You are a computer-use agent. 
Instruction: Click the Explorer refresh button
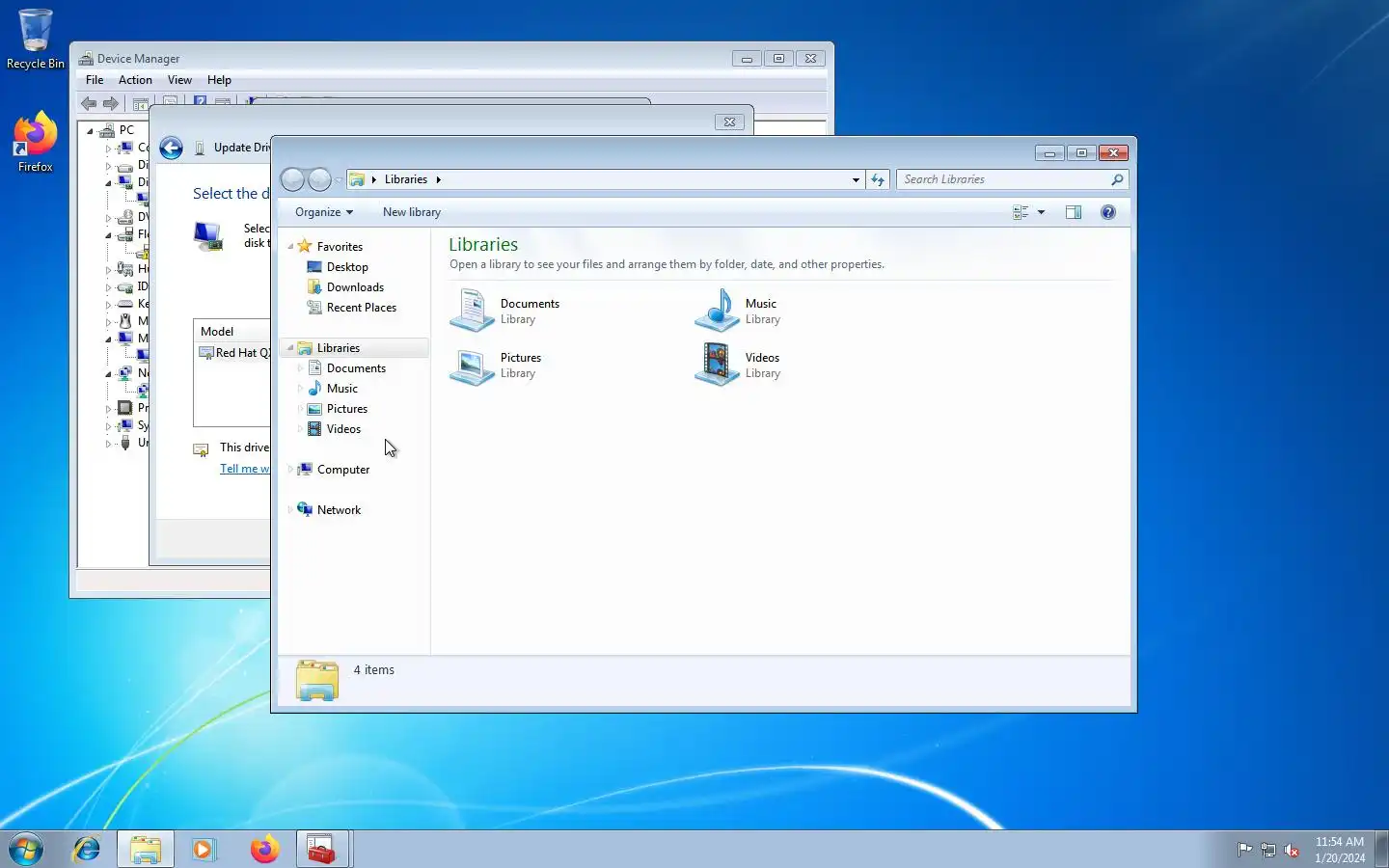tap(878, 179)
